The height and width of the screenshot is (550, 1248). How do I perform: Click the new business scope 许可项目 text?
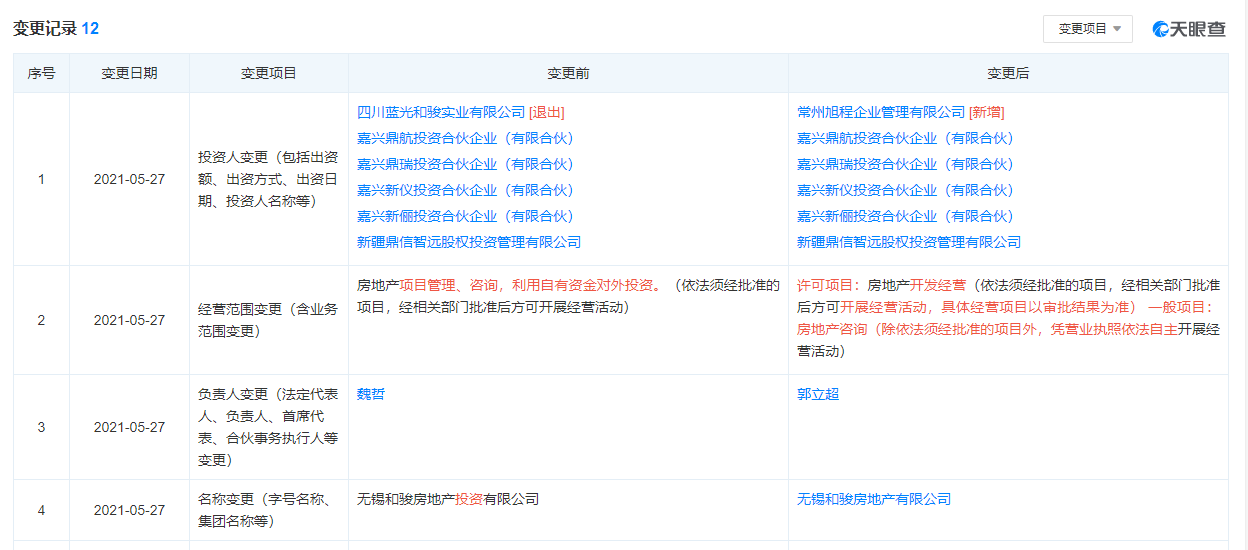click(1008, 318)
